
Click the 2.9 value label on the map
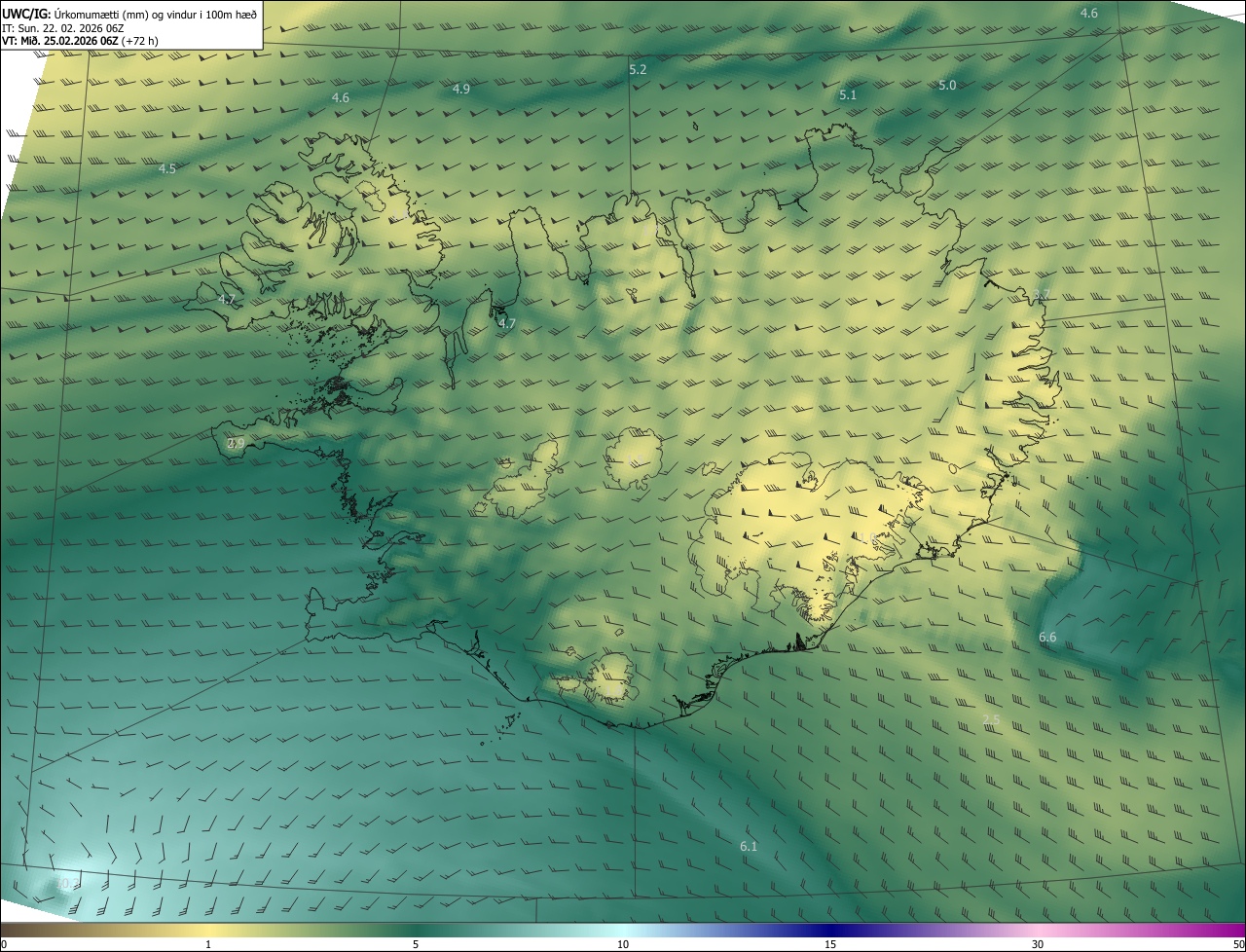(236, 444)
